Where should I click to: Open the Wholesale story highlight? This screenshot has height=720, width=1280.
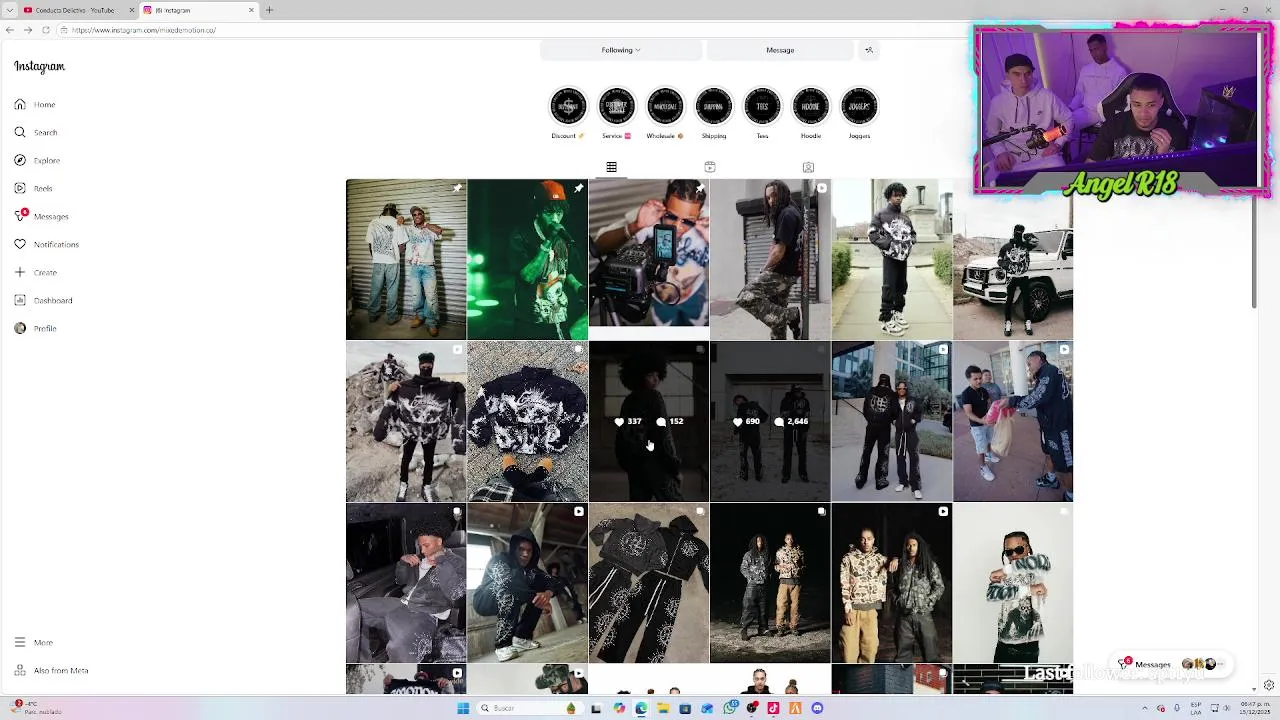click(x=665, y=106)
